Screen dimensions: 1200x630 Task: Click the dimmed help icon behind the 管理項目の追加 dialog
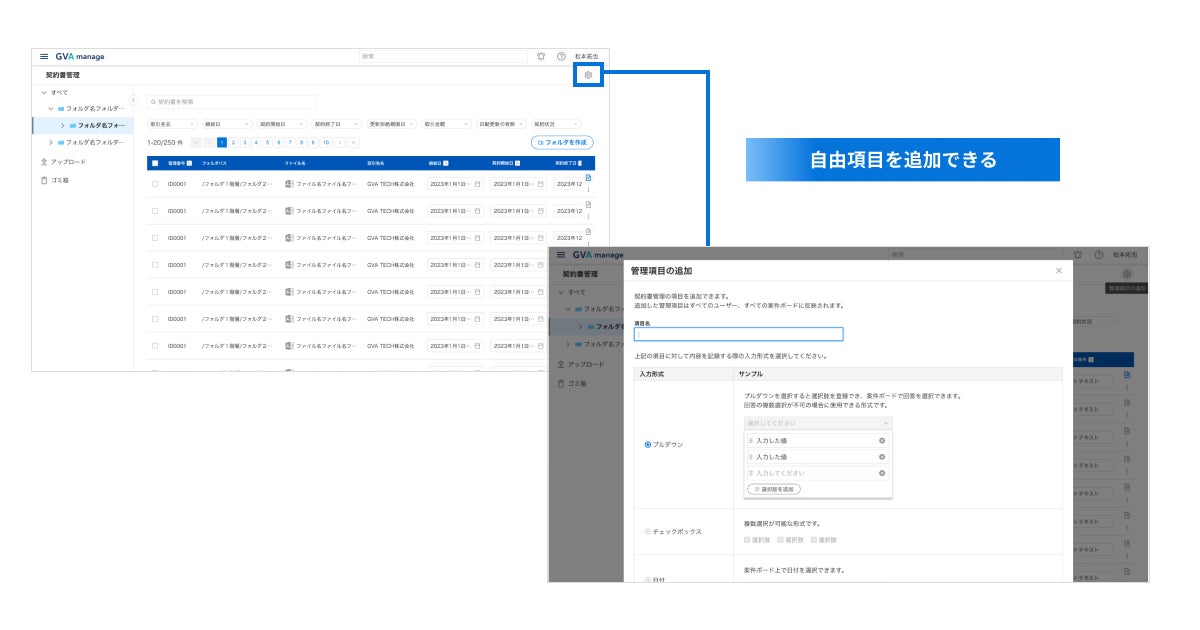(x=1099, y=255)
